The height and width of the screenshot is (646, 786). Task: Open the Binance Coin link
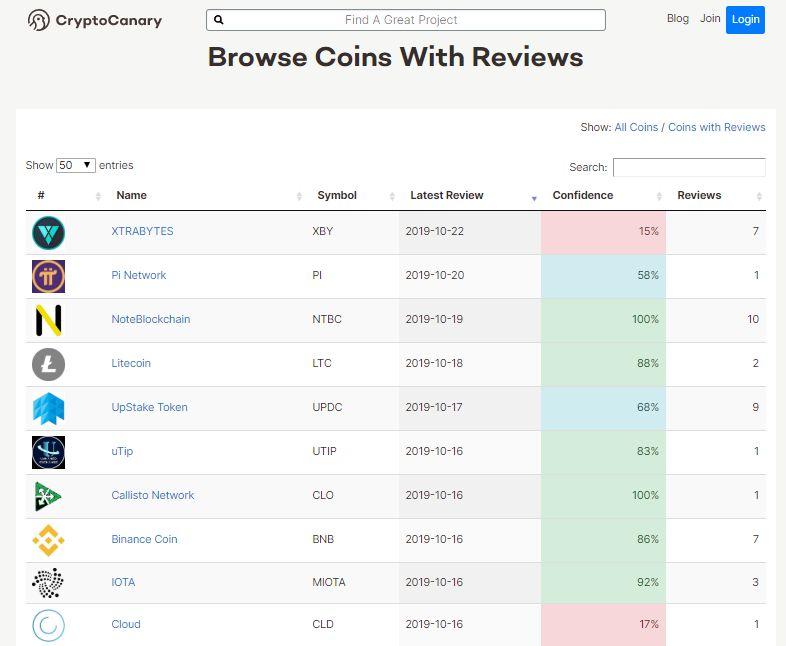tap(144, 539)
